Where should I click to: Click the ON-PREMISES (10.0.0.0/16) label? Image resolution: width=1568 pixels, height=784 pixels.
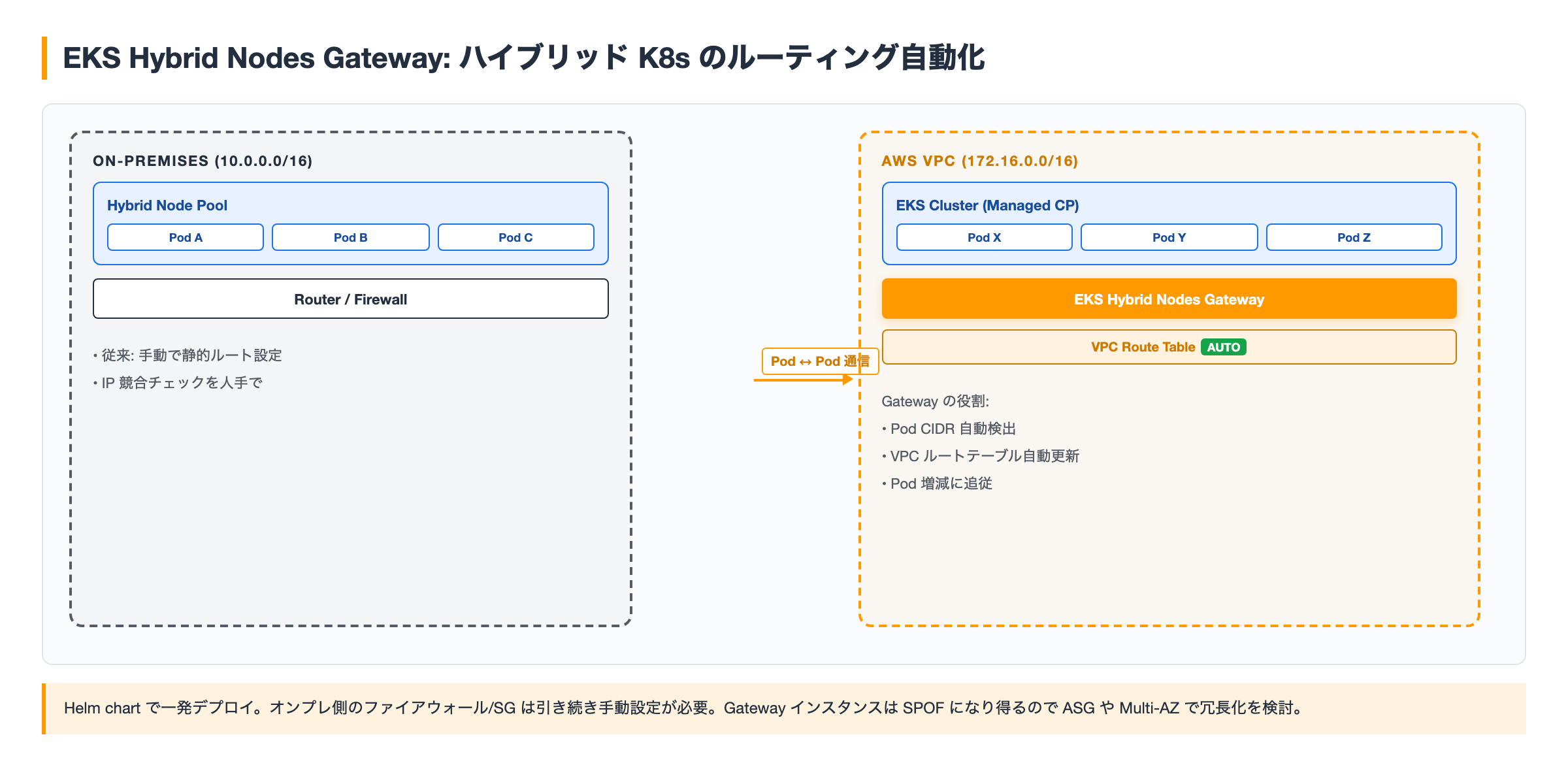(x=203, y=161)
